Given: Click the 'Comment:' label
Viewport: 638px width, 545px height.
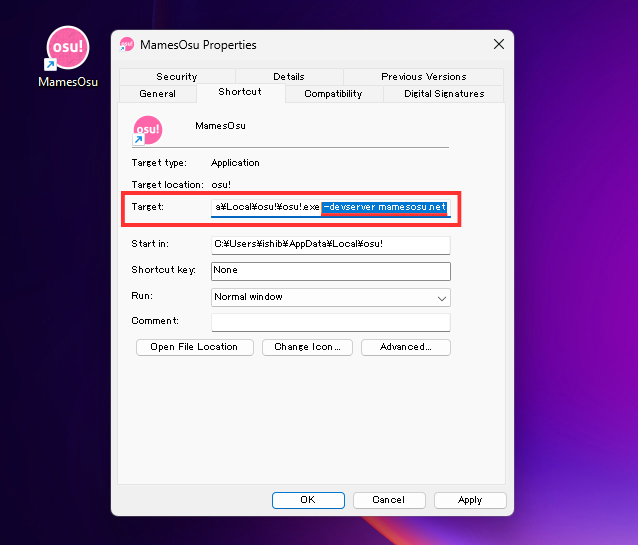Looking at the screenshot, I should pos(155,321).
